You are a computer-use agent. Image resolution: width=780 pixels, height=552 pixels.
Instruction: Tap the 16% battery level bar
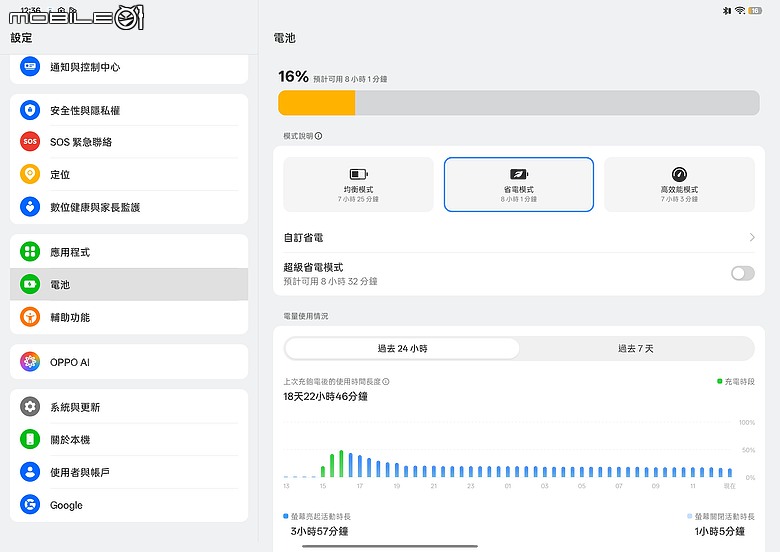click(519, 103)
